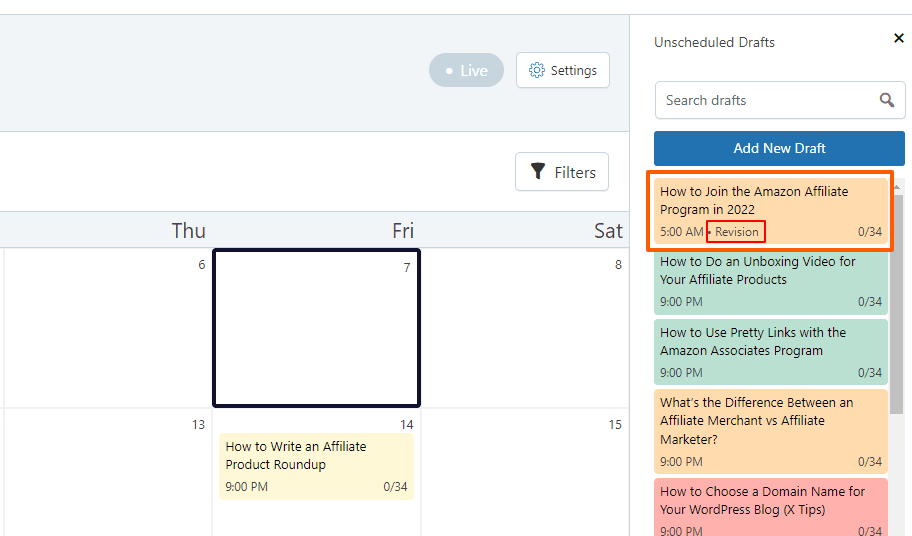
Task: Click the Thursday 6 calendar cell
Action: (107, 328)
